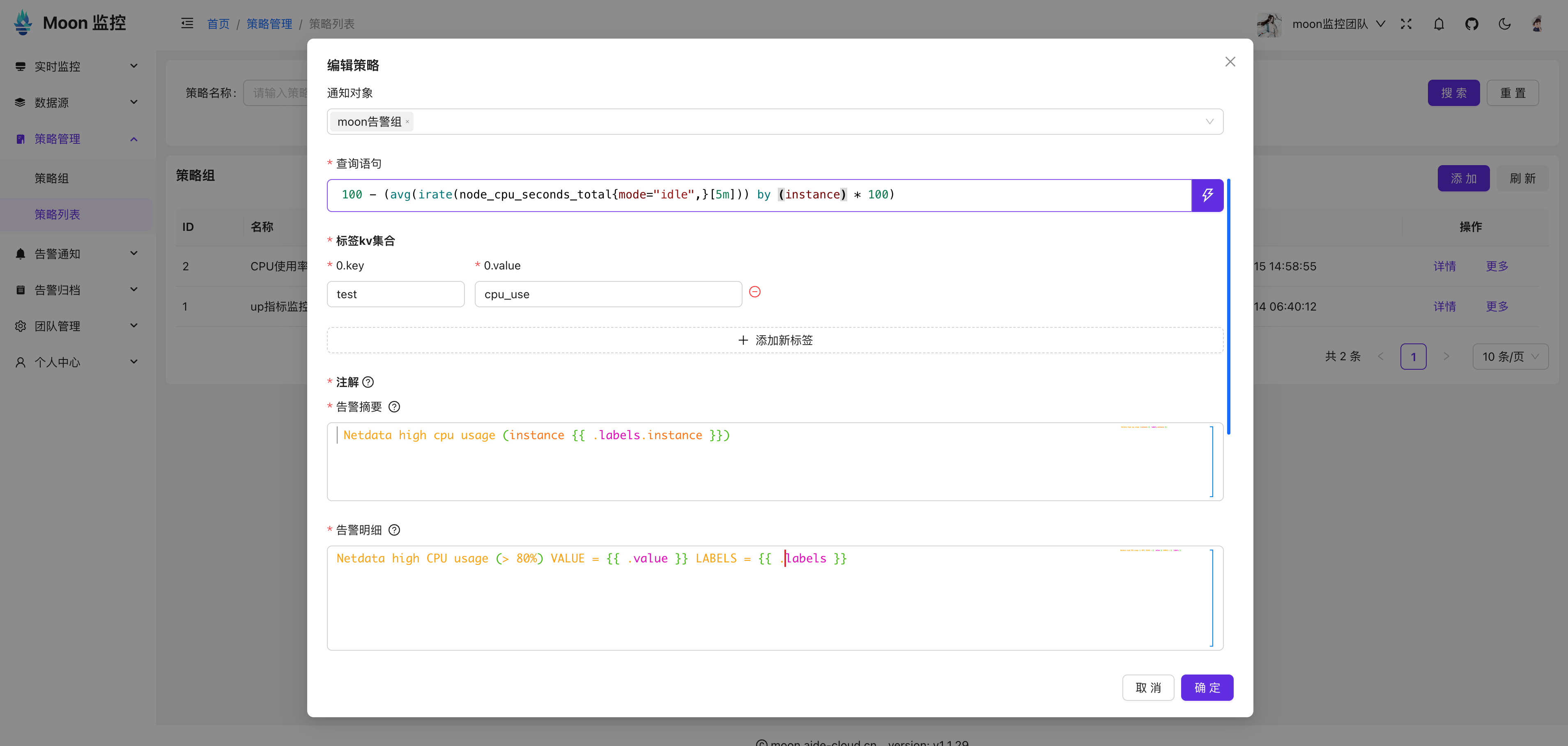The height and width of the screenshot is (746, 1568).
Task: Click the 添加 button
Action: click(1463, 178)
